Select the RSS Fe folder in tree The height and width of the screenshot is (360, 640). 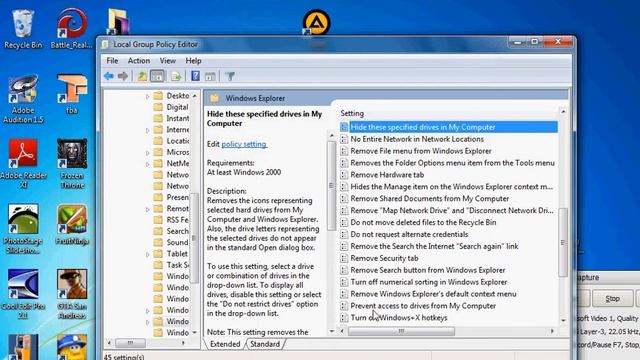pos(171,220)
